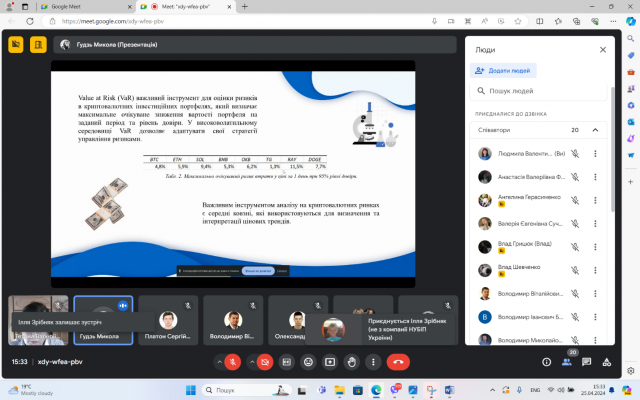
Task: Switch to the Meet xdy-wfea-pbv browser tab
Action: (x=186, y=7)
